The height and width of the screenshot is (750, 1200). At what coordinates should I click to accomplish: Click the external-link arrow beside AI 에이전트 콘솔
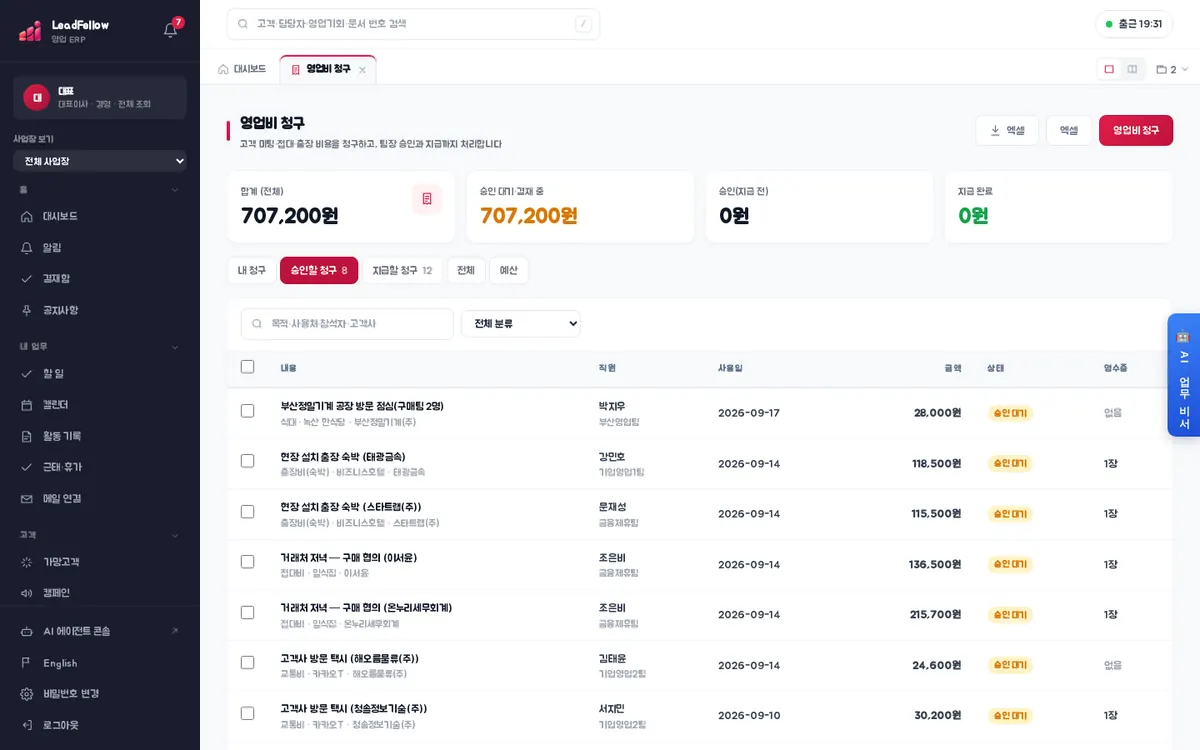pos(175,631)
